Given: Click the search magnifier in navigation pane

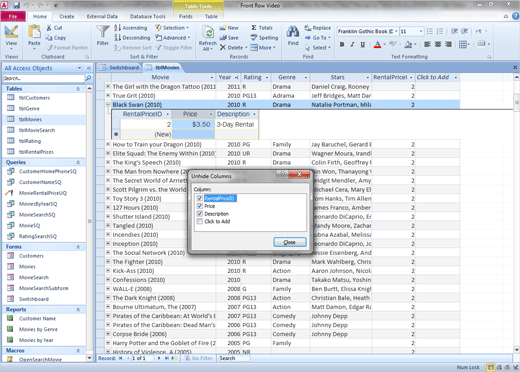Looking at the screenshot, I should (88, 78).
